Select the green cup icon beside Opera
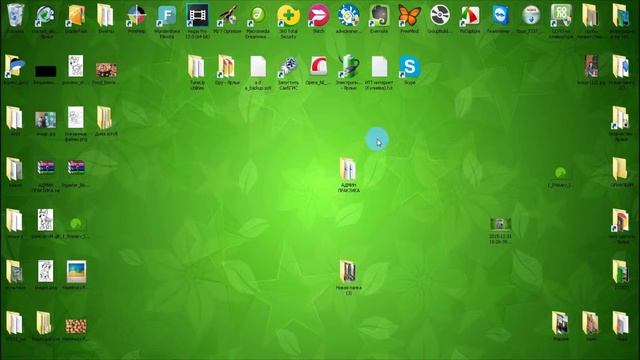Viewport: 640px width, 360px height. point(349,66)
